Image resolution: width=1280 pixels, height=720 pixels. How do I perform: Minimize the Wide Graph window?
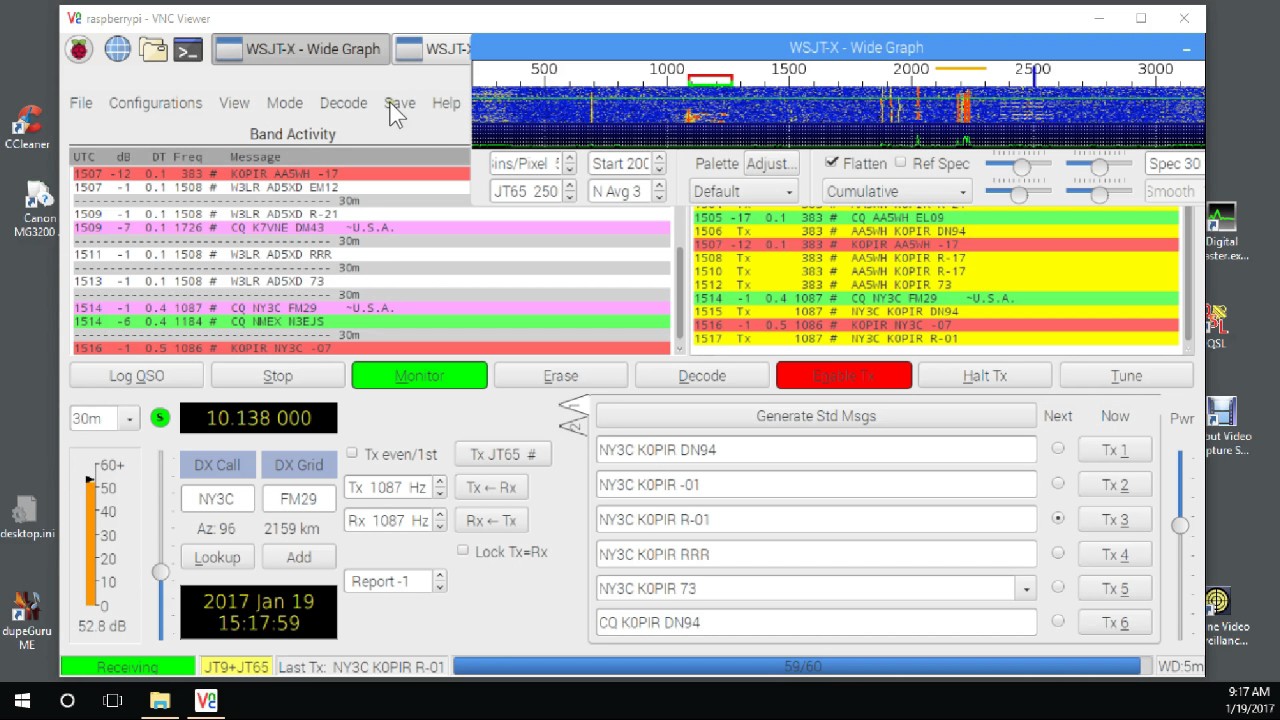(1187, 48)
